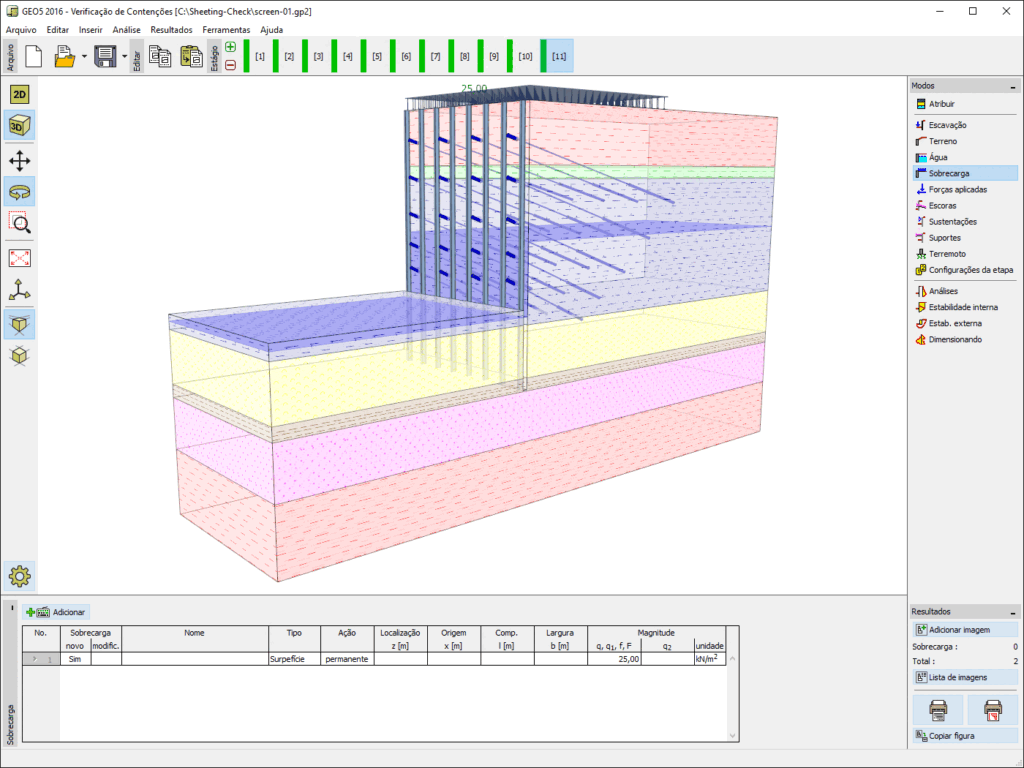Select the pan move tool
The image size is (1024, 768).
click(20, 161)
